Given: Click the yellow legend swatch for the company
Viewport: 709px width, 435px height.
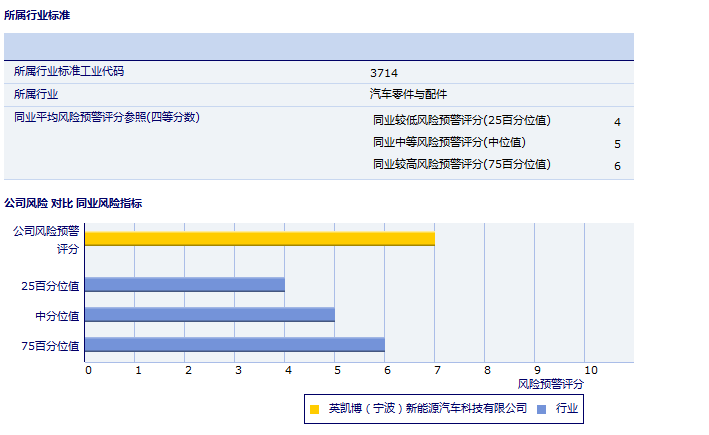Looking at the screenshot, I should click(x=315, y=409).
